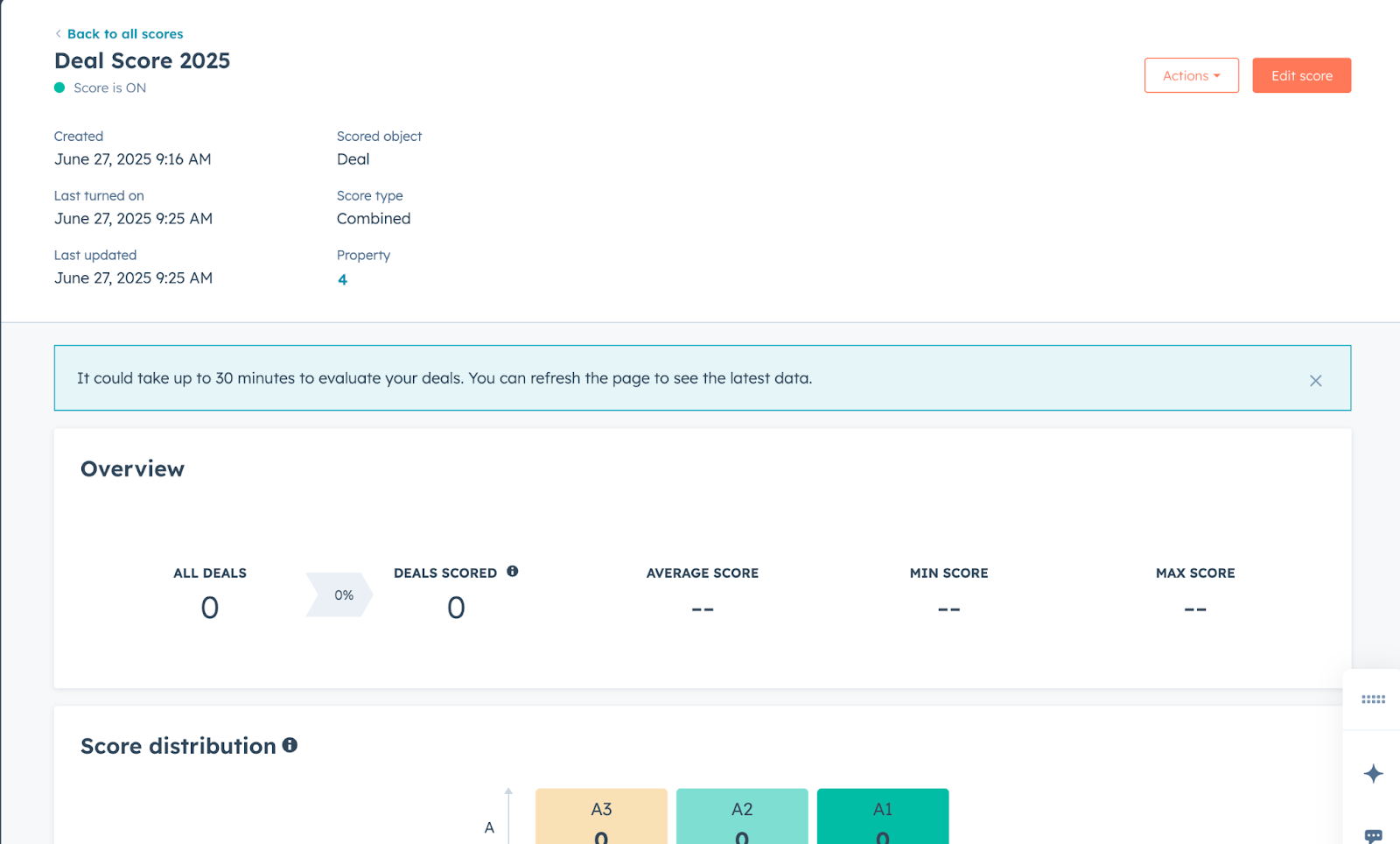Click the 0% deals scored arrow badge

click(339, 595)
